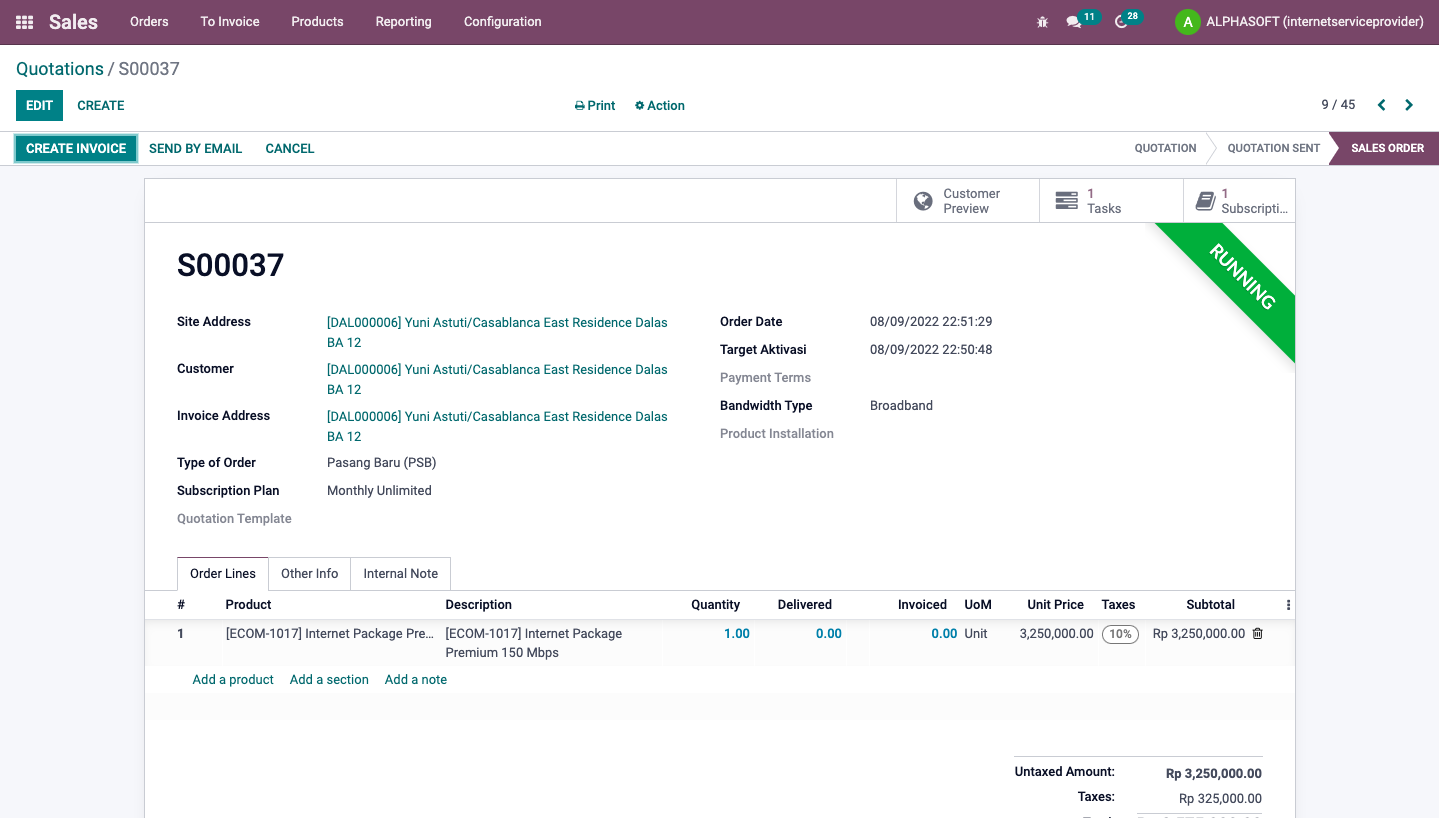Open the Print dropdown

pyautogui.click(x=595, y=106)
